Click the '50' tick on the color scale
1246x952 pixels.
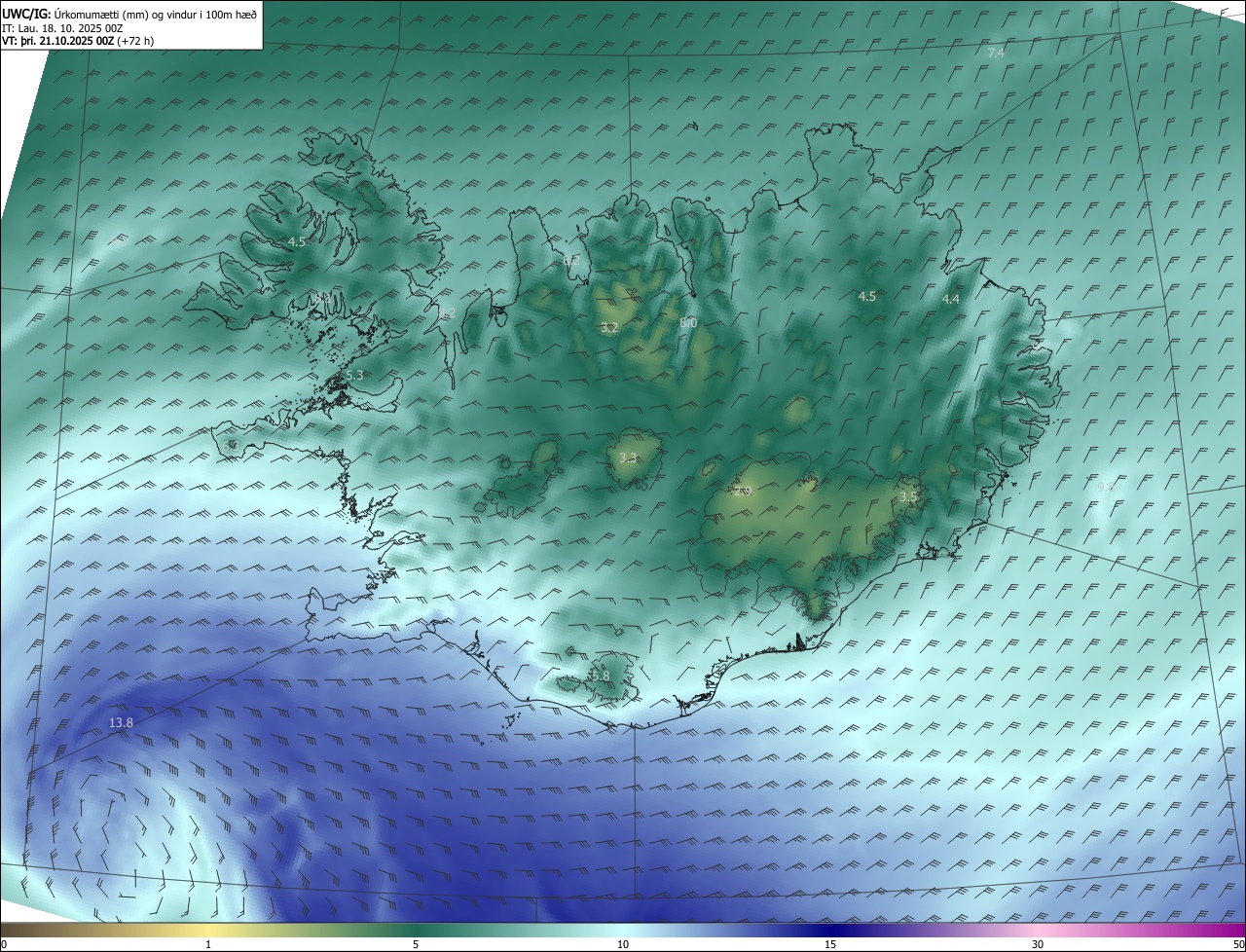(x=1238, y=944)
